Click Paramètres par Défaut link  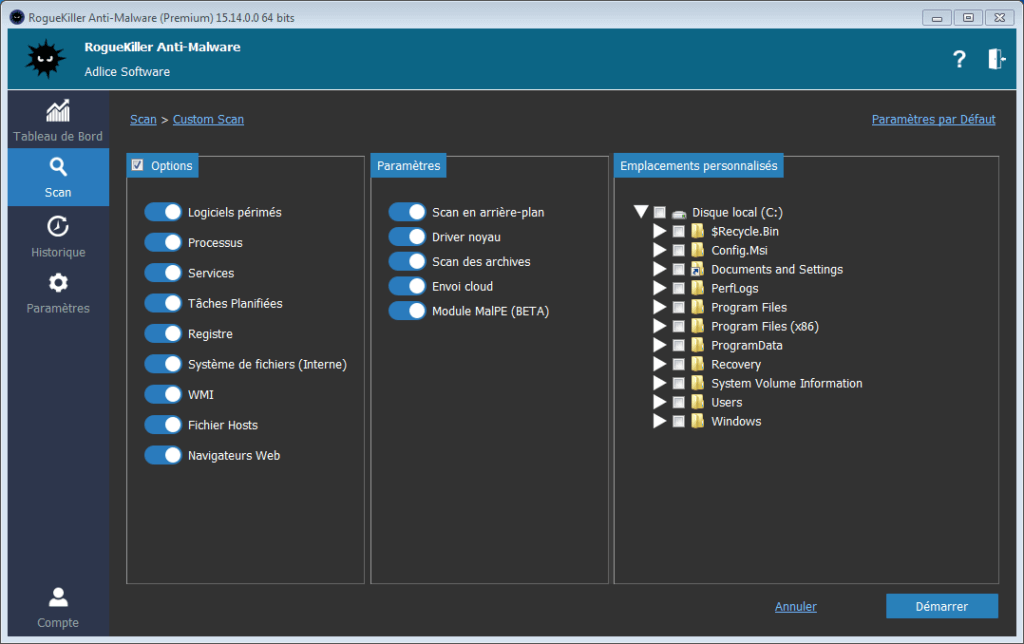[933, 120]
